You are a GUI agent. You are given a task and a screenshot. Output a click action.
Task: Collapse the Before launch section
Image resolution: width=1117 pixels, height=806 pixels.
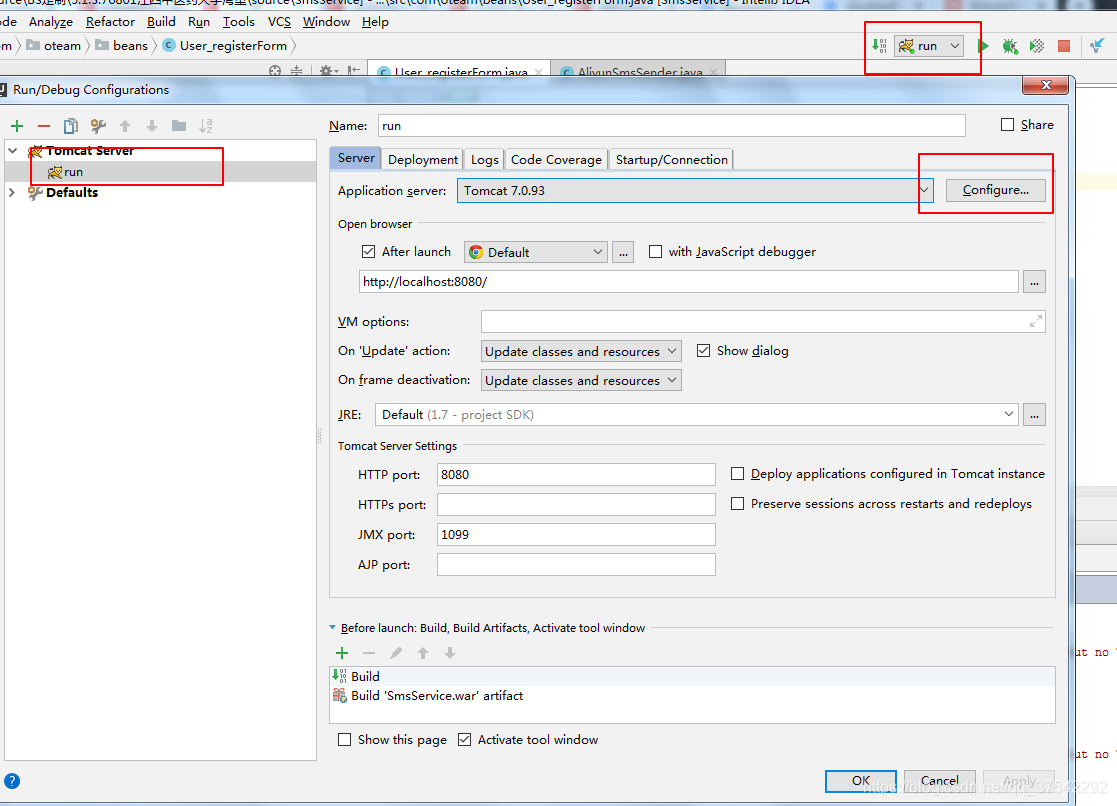(x=333, y=628)
